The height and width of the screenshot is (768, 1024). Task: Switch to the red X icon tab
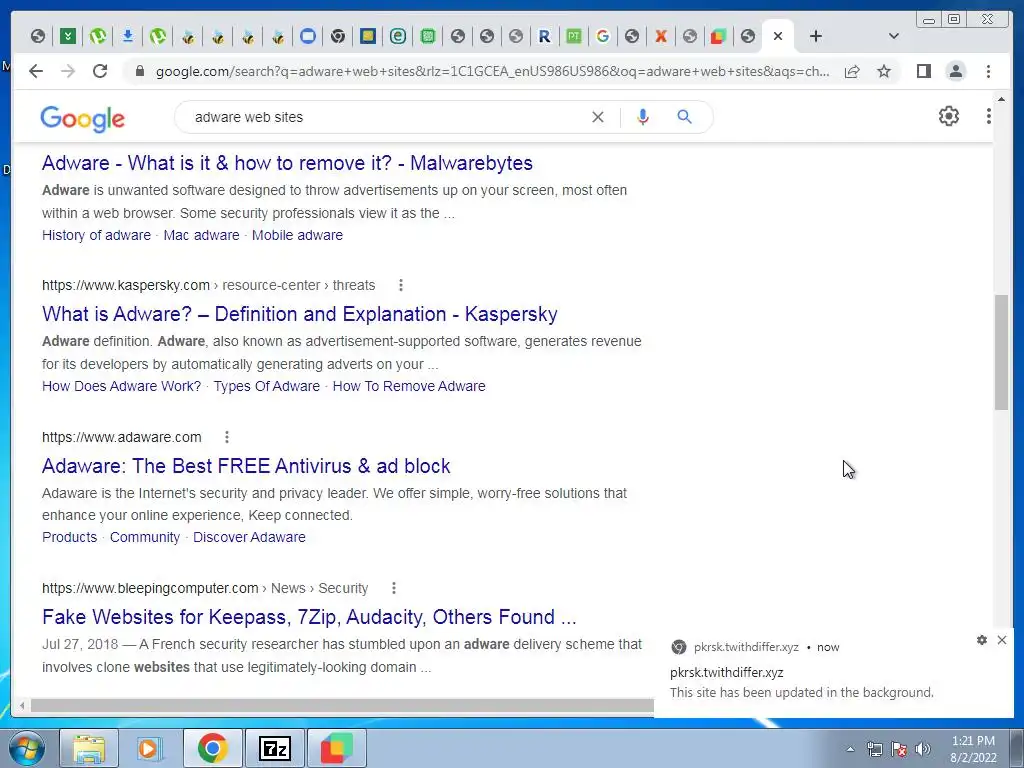tap(661, 36)
